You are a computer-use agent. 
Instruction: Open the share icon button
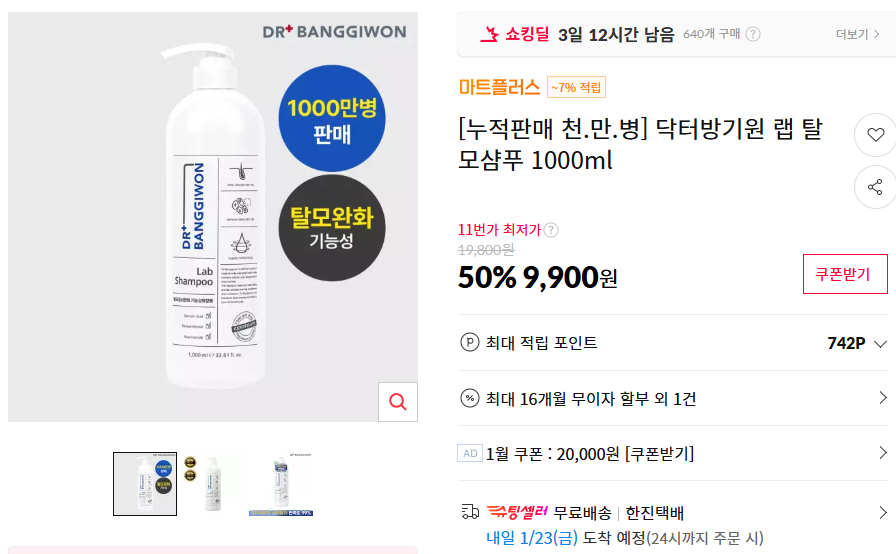[x=875, y=187]
